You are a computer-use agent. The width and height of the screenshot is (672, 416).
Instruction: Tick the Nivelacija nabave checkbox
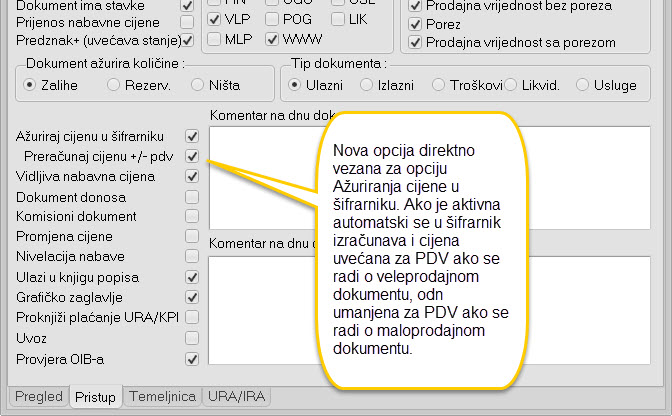pyautogui.click(x=192, y=256)
